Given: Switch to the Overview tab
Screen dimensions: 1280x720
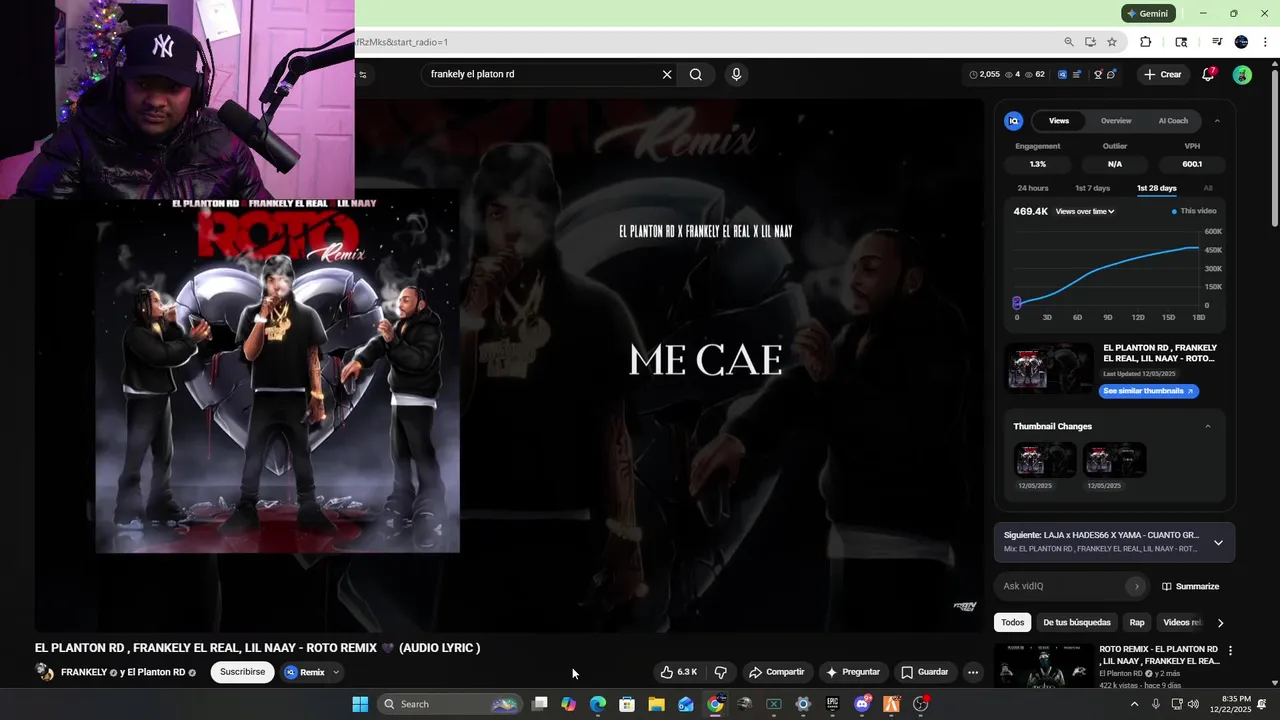Looking at the screenshot, I should 1116,121.
